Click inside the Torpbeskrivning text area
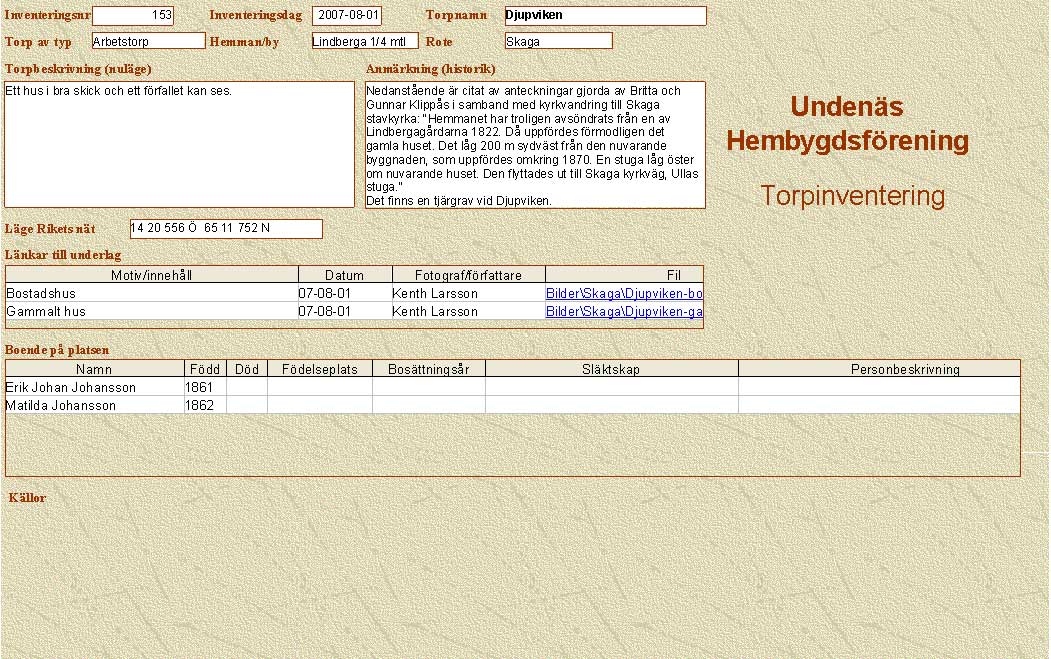The width and height of the screenshot is (1051, 659). point(180,144)
